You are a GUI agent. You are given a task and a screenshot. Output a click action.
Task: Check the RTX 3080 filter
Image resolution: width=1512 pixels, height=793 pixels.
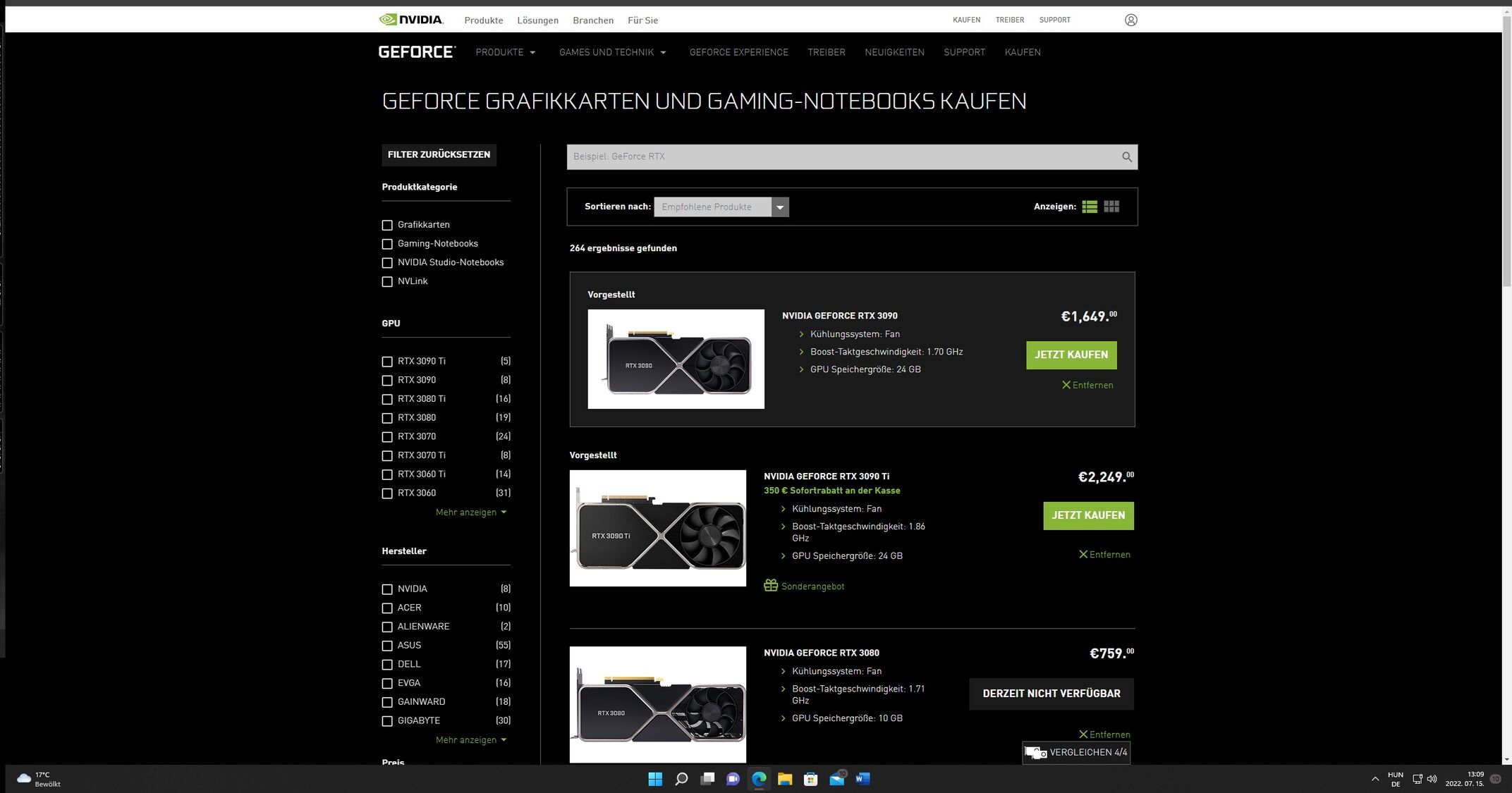[387, 418]
